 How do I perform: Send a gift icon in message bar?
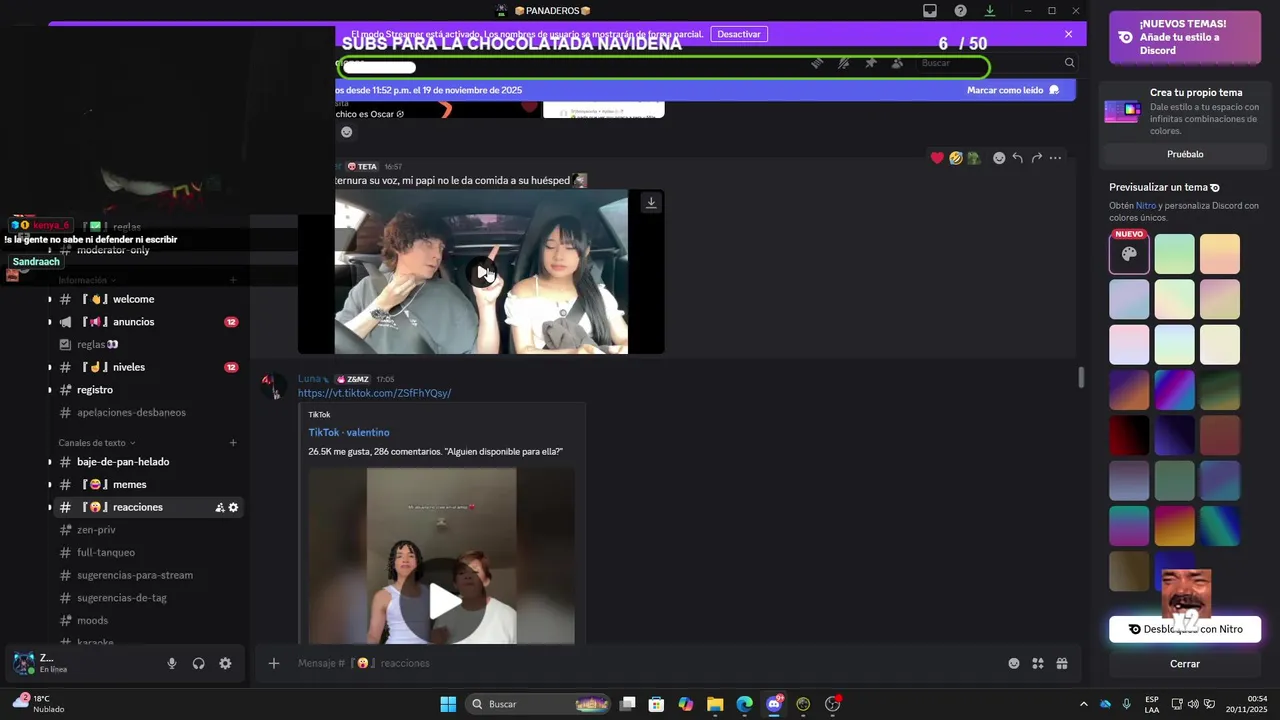pos(1062,663)
